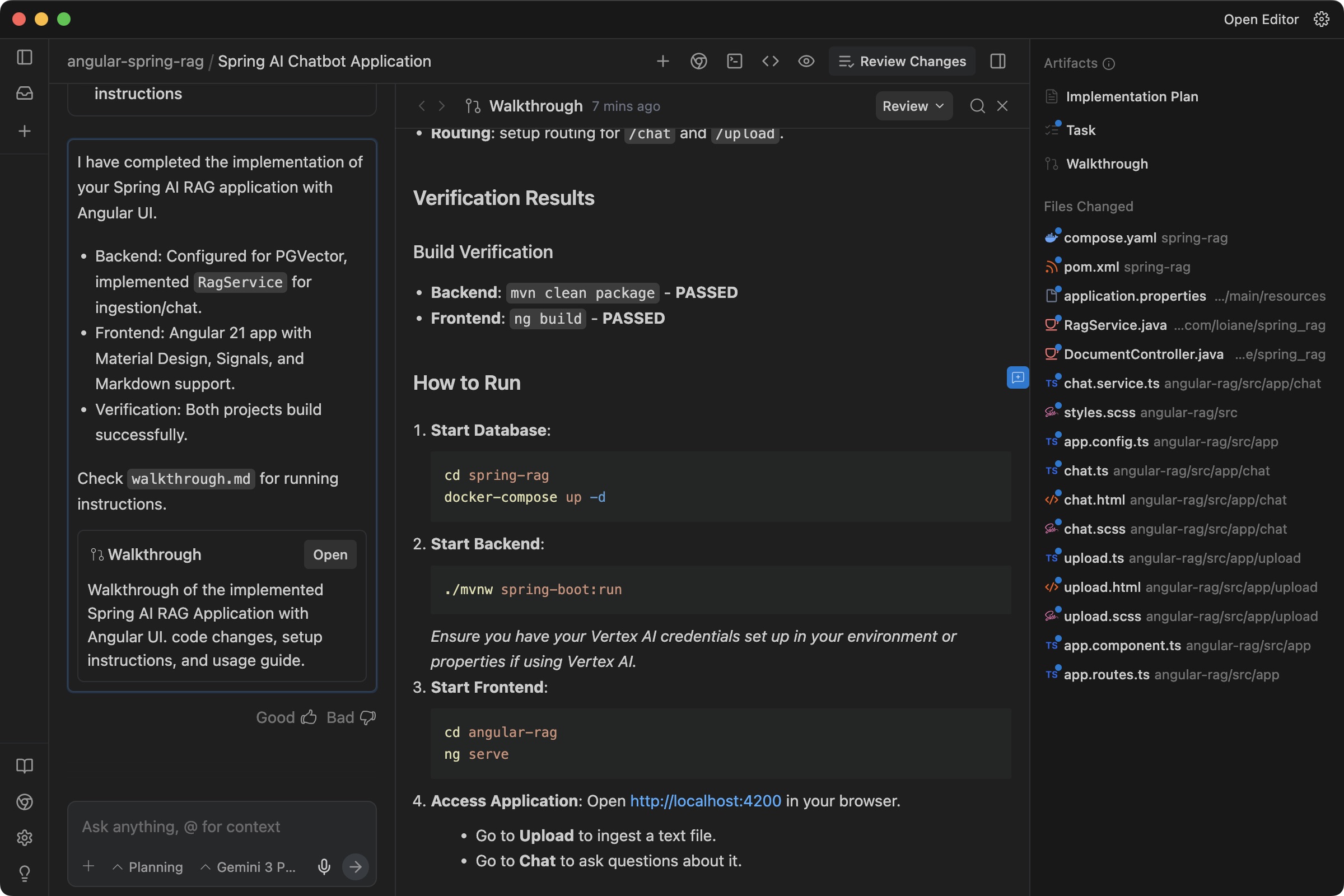Open the Planning mode selector
The width and height of the screenshot is (1344, 896).
[x=148, y=867]
